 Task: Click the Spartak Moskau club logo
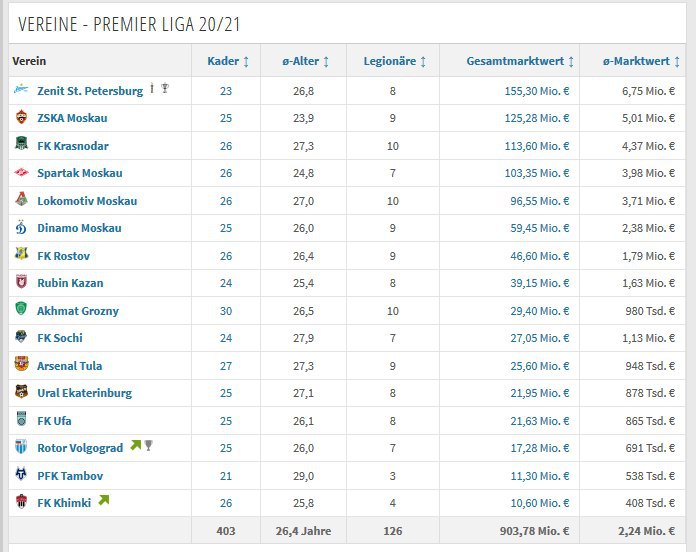point(21,172)
